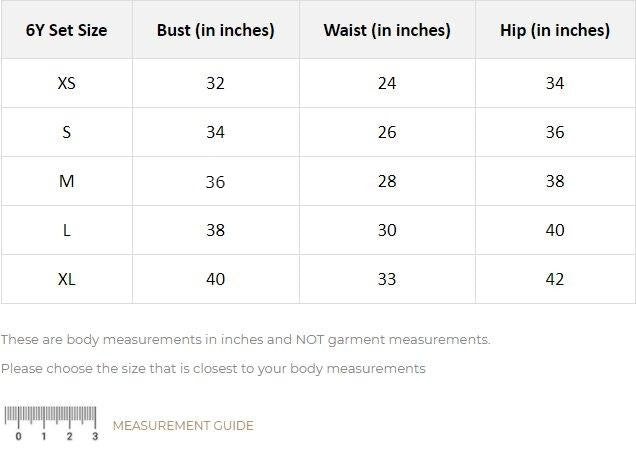The height and width of the screenshot is (451, 636).
Task: Open the MEASUREMENT GUIDE link
Action: (183, 426)
